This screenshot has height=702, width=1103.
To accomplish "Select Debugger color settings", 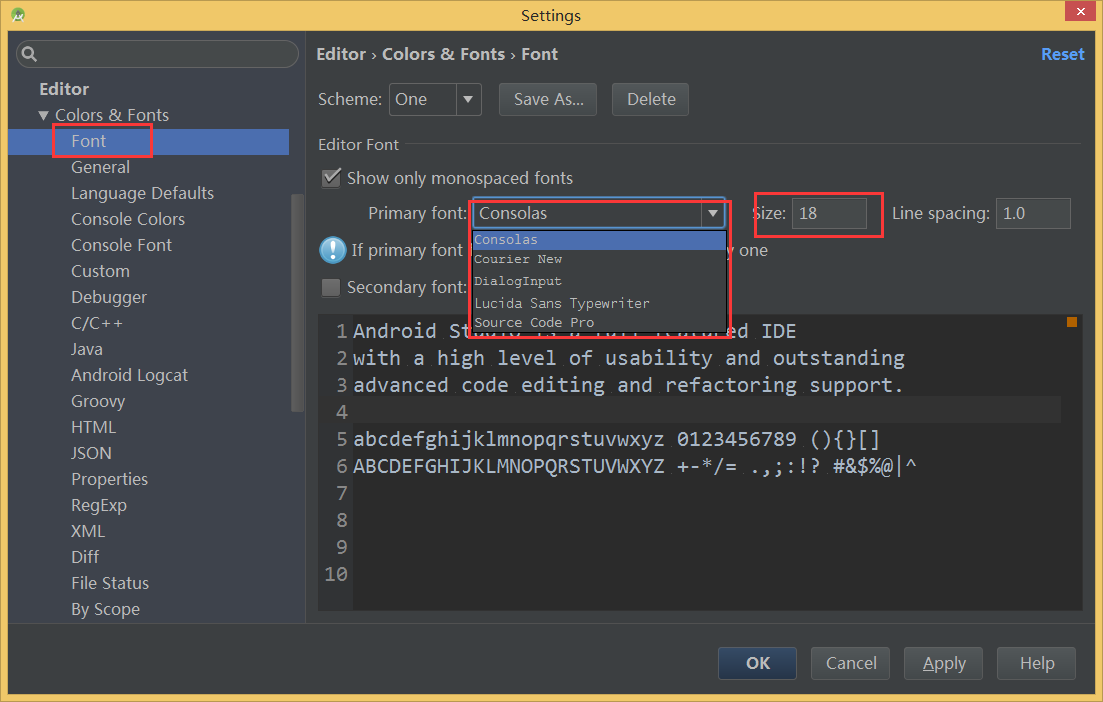I will [109, 298].
